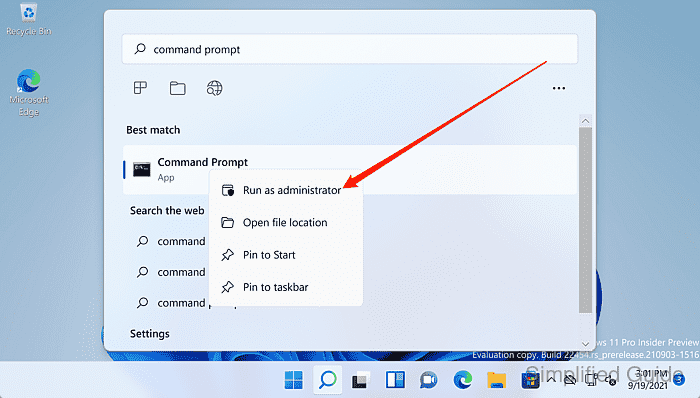Open Chat from the taskbar

pyautogui.click(x=429, y=380)
